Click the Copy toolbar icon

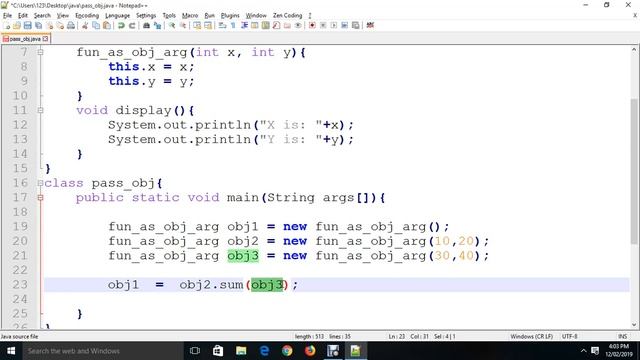point(96,25)
